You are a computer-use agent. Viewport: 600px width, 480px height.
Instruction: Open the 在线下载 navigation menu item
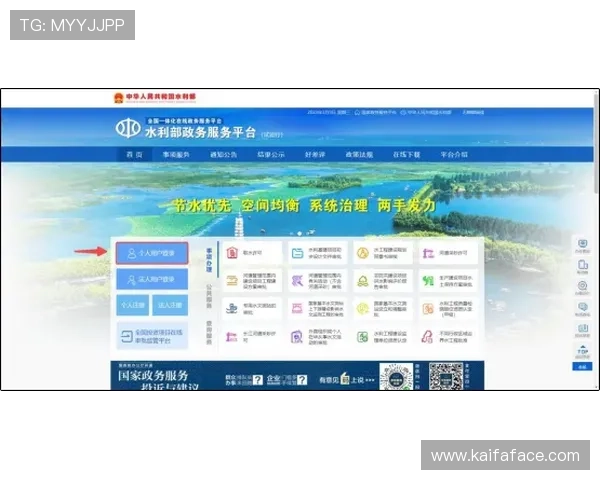tap(406, 155)
